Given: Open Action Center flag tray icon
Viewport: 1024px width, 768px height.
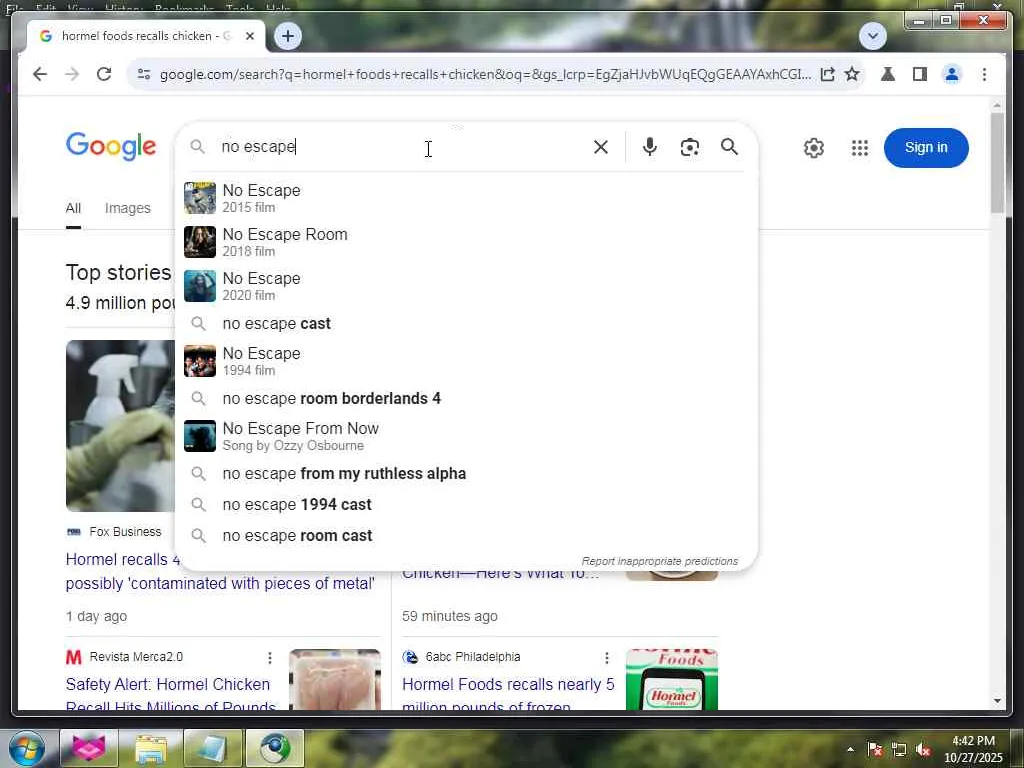Looking at the screenshot, I should (875, 750).
